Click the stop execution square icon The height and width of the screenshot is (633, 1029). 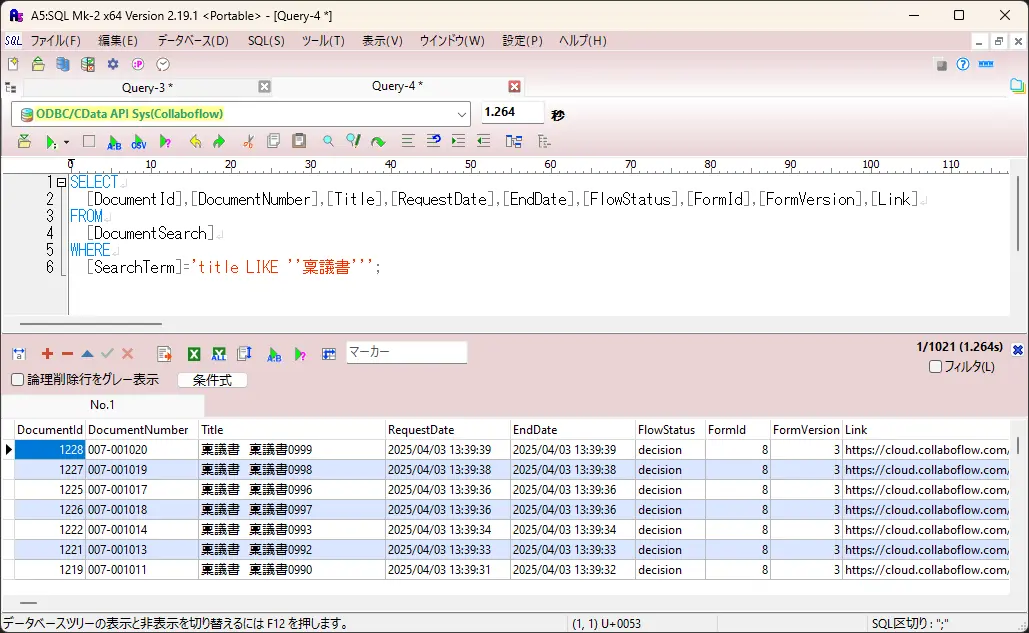89,142
